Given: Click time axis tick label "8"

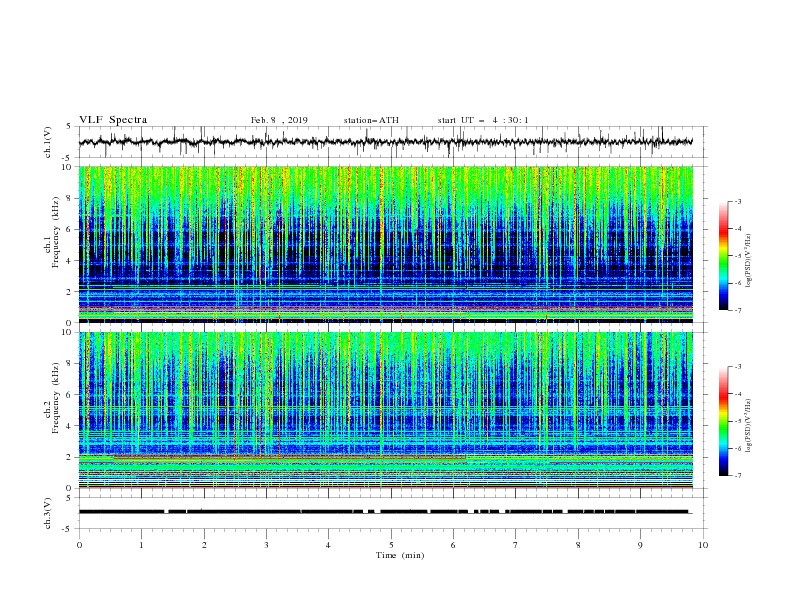Looking at the screenshot, I should (x=578, y=545).
